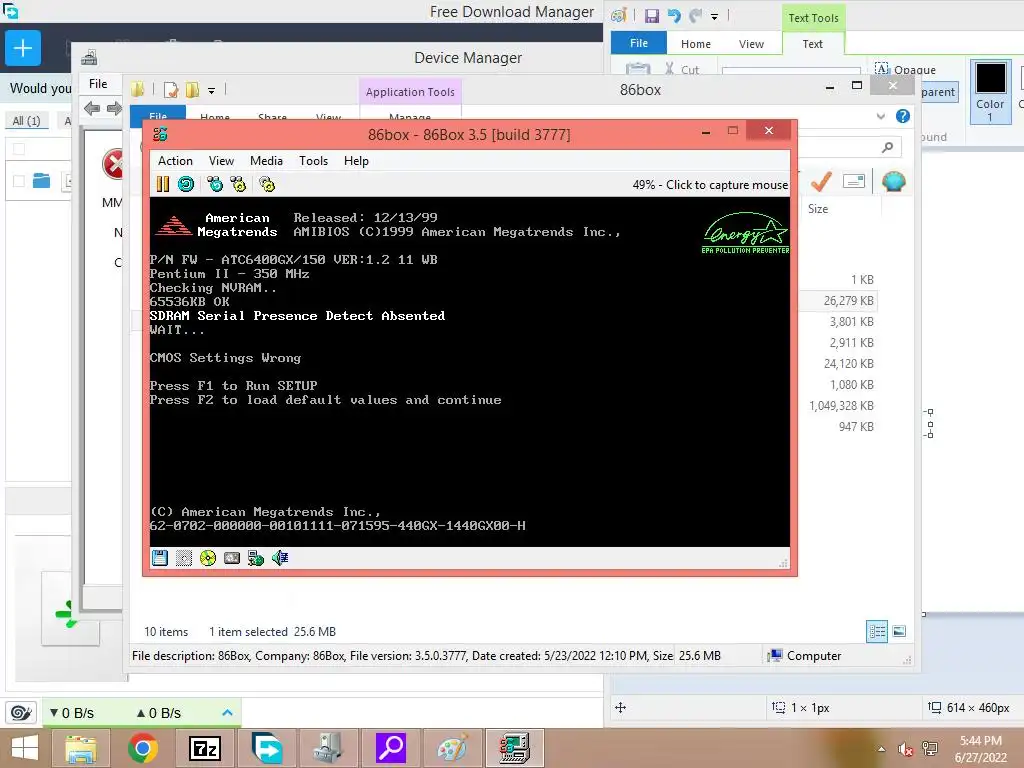Click the forward arrow in Device Manager

pos(114,108)
